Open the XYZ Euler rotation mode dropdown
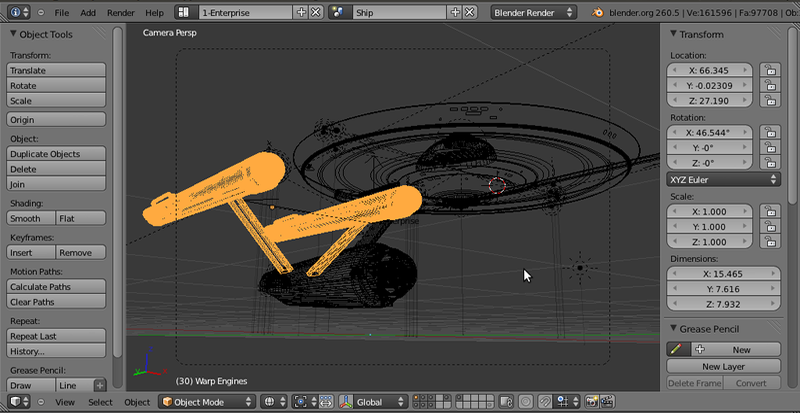The image size is (800, 413). click(723, 180)
